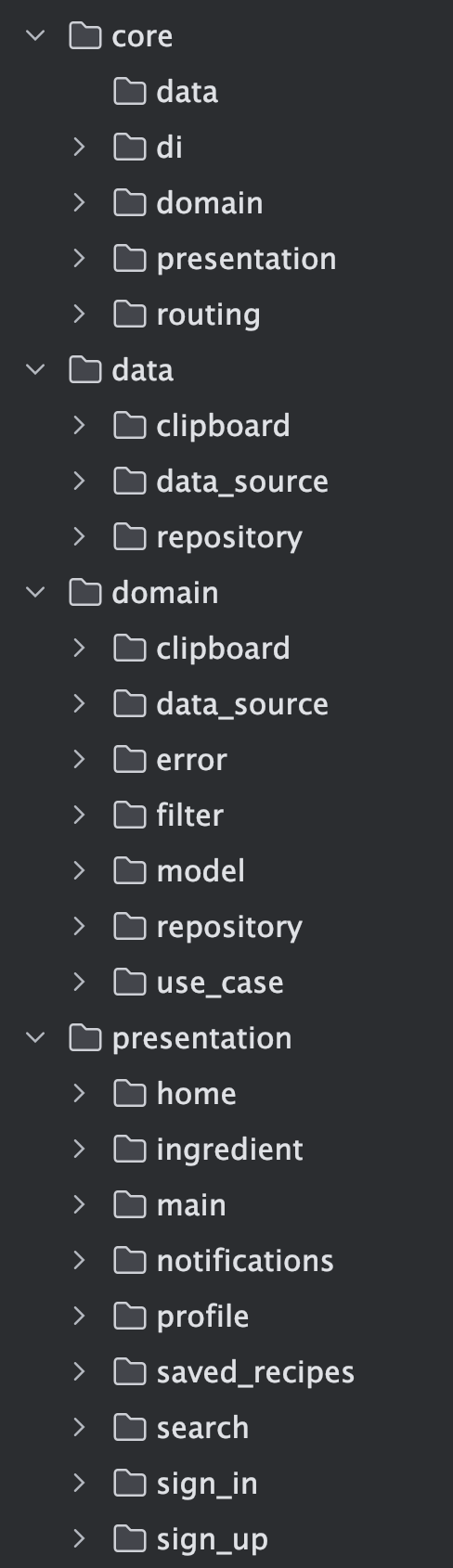Image resolution: width=453 pixels, height=1568 pixels.
Task: Click the folder icon beside notifications
Action: [130, 1260]
